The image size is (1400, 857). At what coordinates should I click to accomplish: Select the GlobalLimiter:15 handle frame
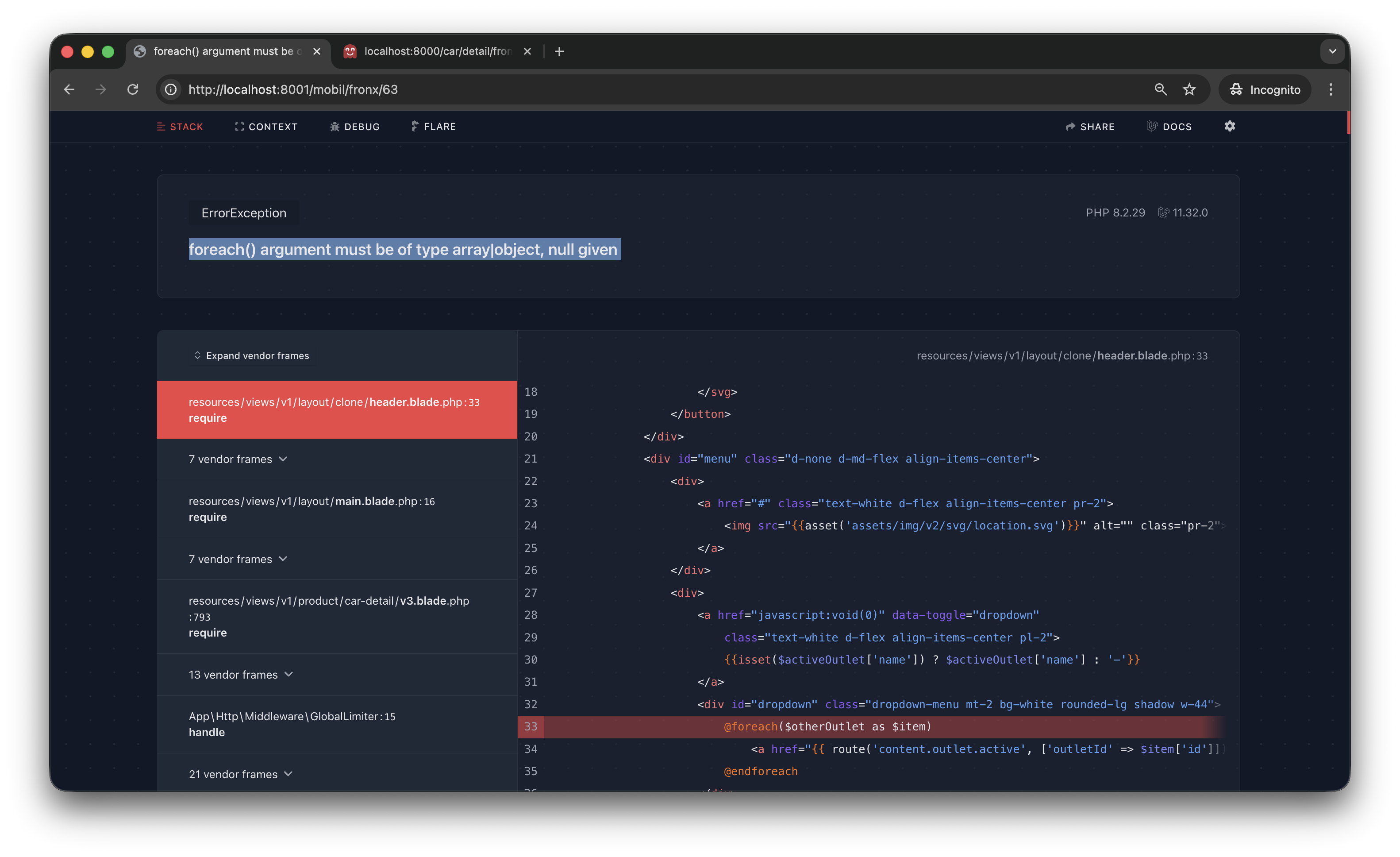pos(337,724)
